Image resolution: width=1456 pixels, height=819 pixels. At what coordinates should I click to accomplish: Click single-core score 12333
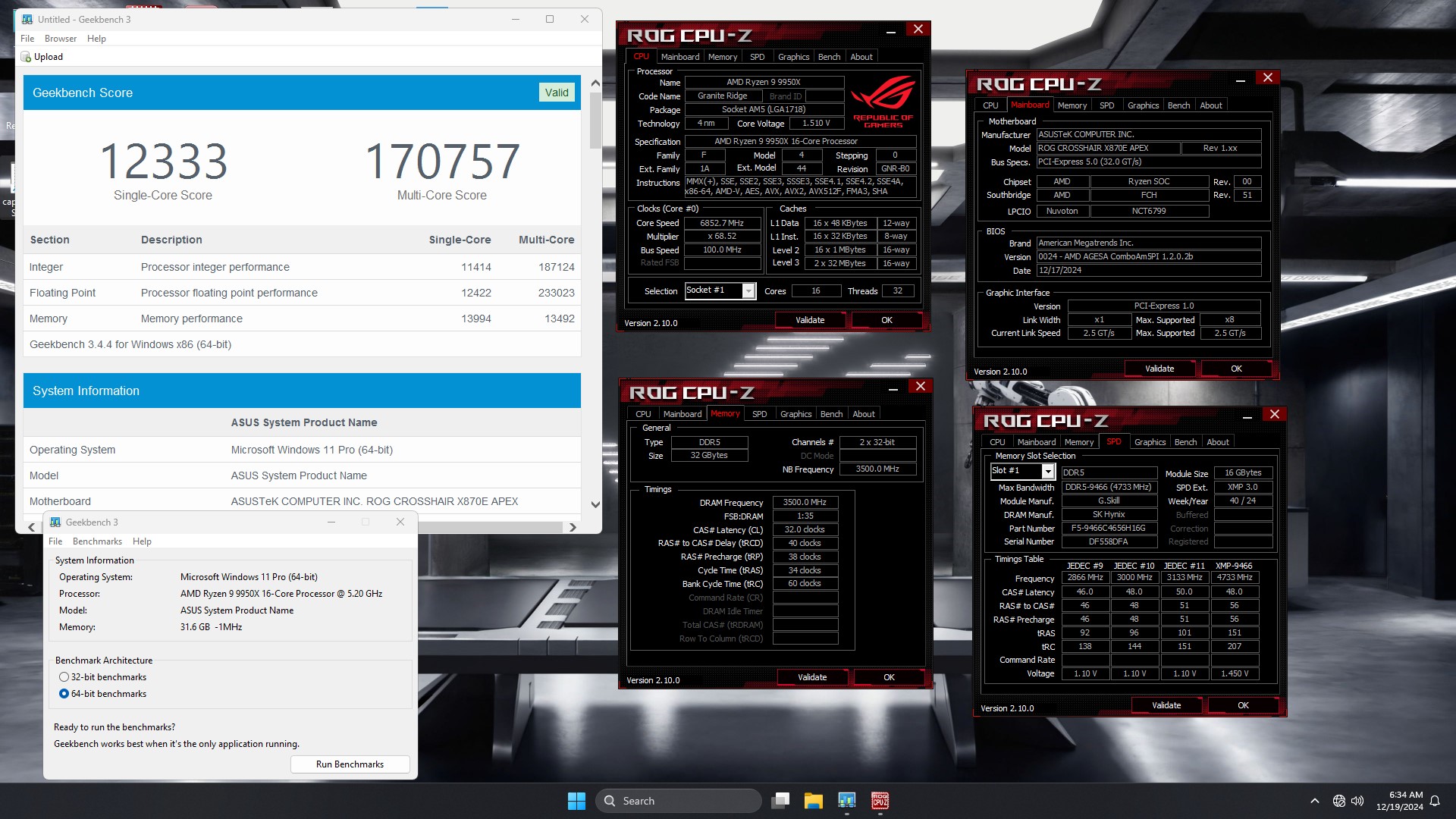click(x=163, y=161)
